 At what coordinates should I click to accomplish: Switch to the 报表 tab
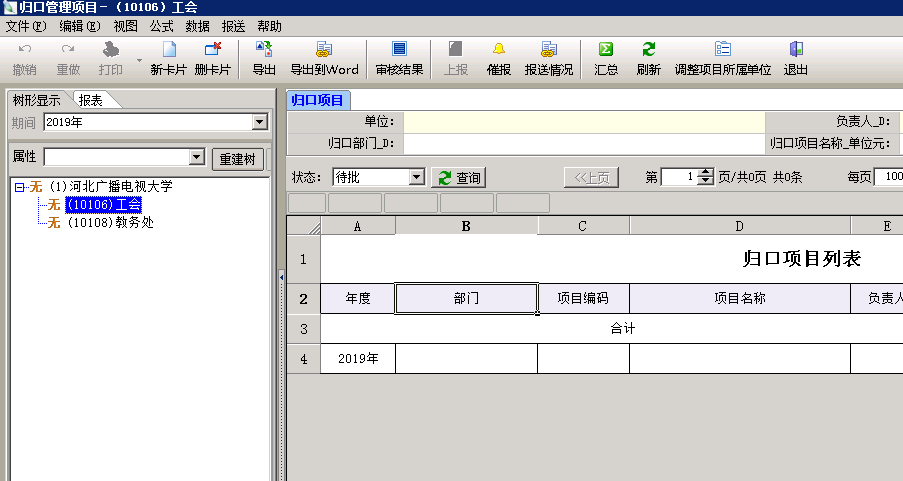tap(91, 99)
